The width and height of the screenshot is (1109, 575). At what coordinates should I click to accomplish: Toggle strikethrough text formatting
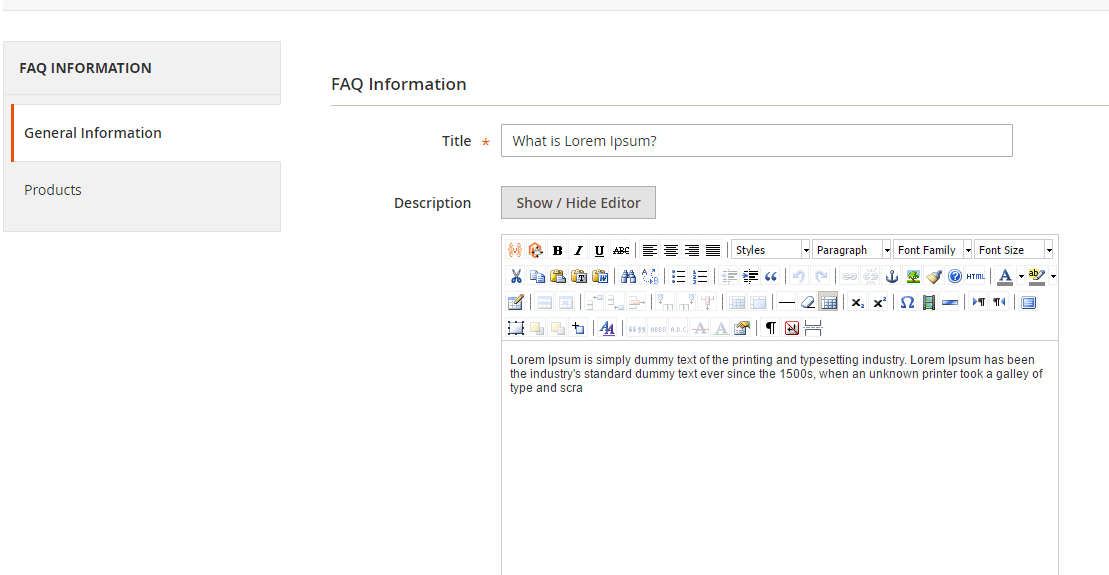[621, 250]
